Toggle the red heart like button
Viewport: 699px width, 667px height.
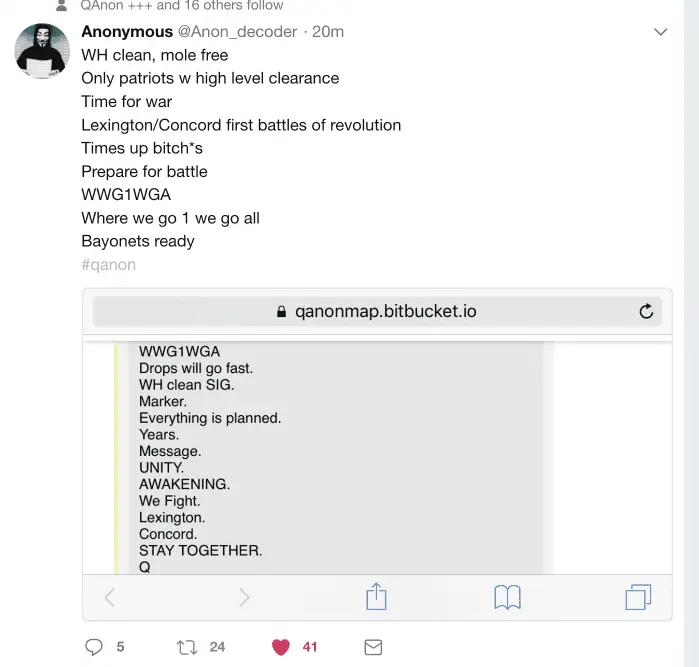pyautogui.click(x=281, y=647)
